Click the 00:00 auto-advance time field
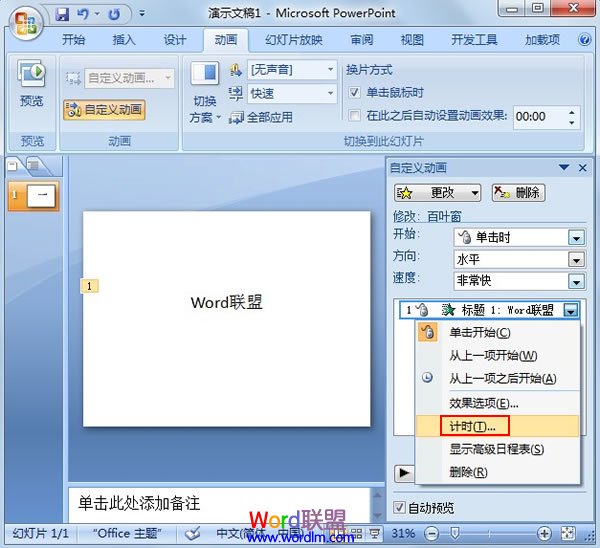 tap(540, 117)
